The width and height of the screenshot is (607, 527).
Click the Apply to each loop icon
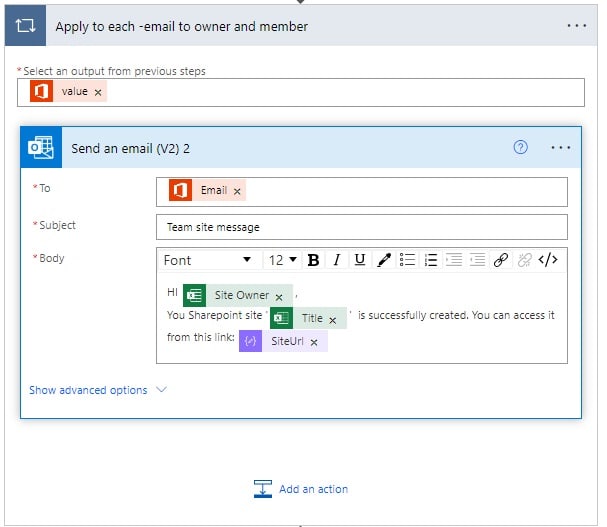pos(25,26)
